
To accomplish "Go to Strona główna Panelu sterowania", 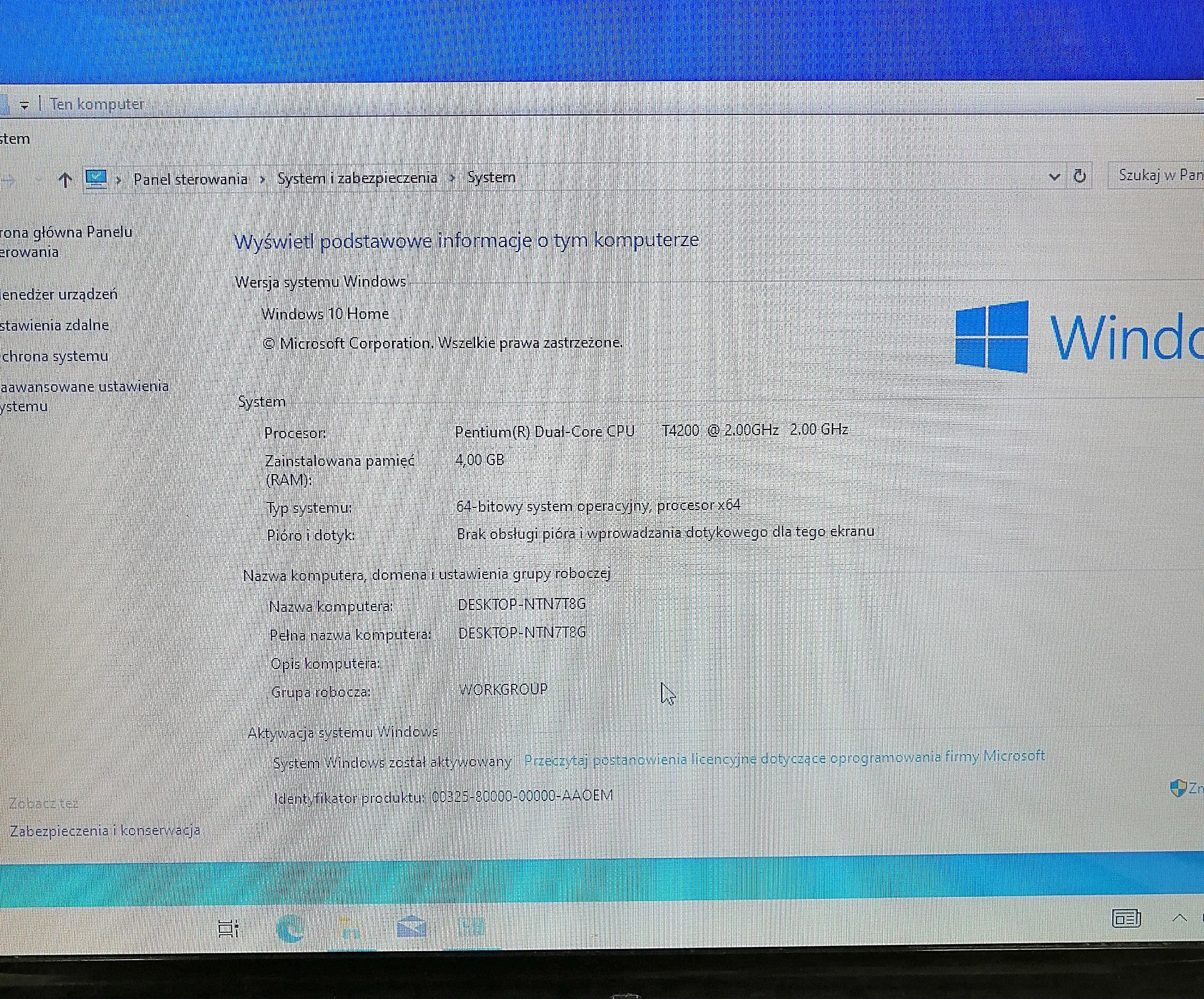I will (x=66, y=242).
